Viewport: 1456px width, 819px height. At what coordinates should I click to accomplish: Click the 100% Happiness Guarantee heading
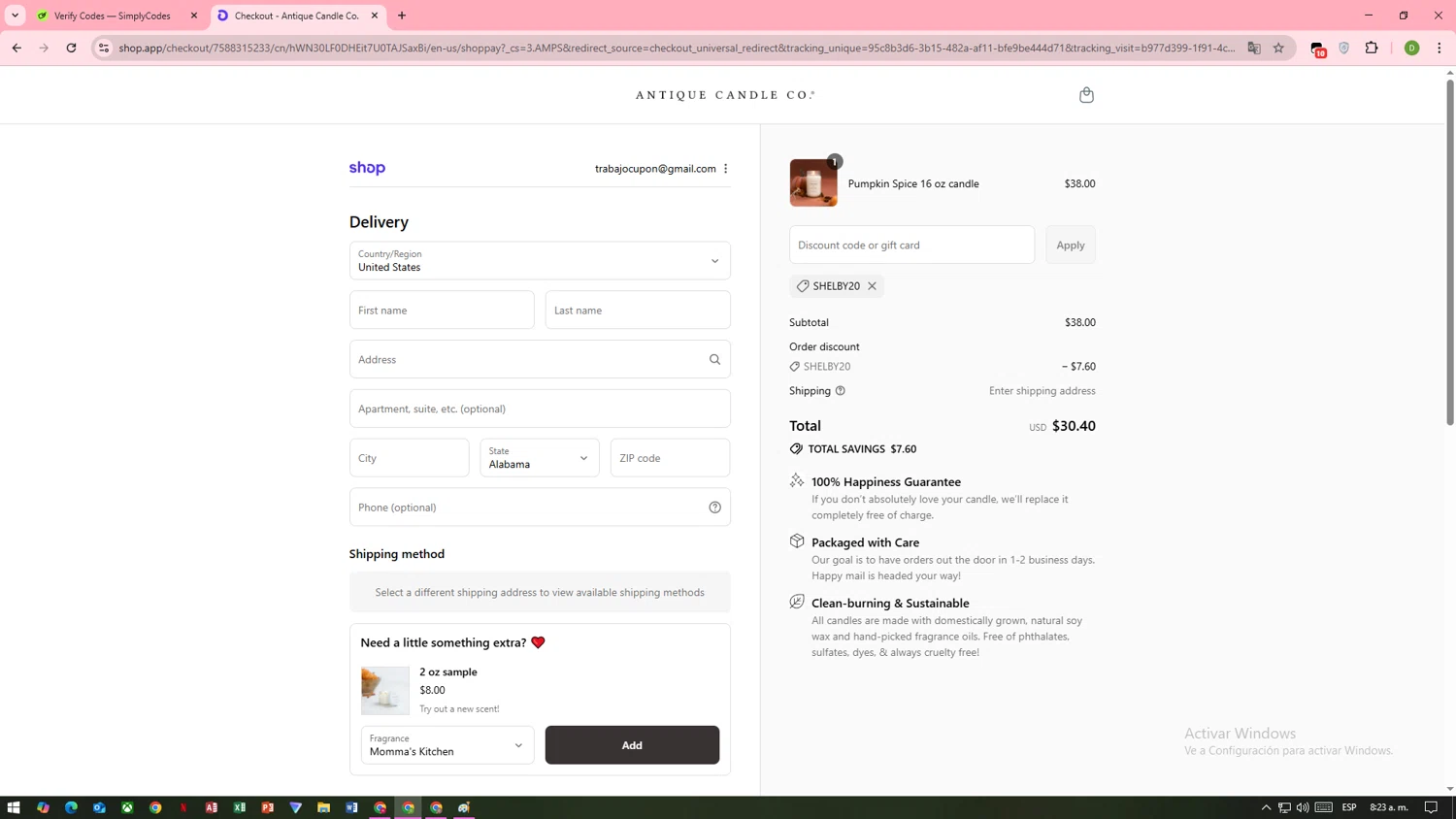pyautogui.click(x=886, y=482)
